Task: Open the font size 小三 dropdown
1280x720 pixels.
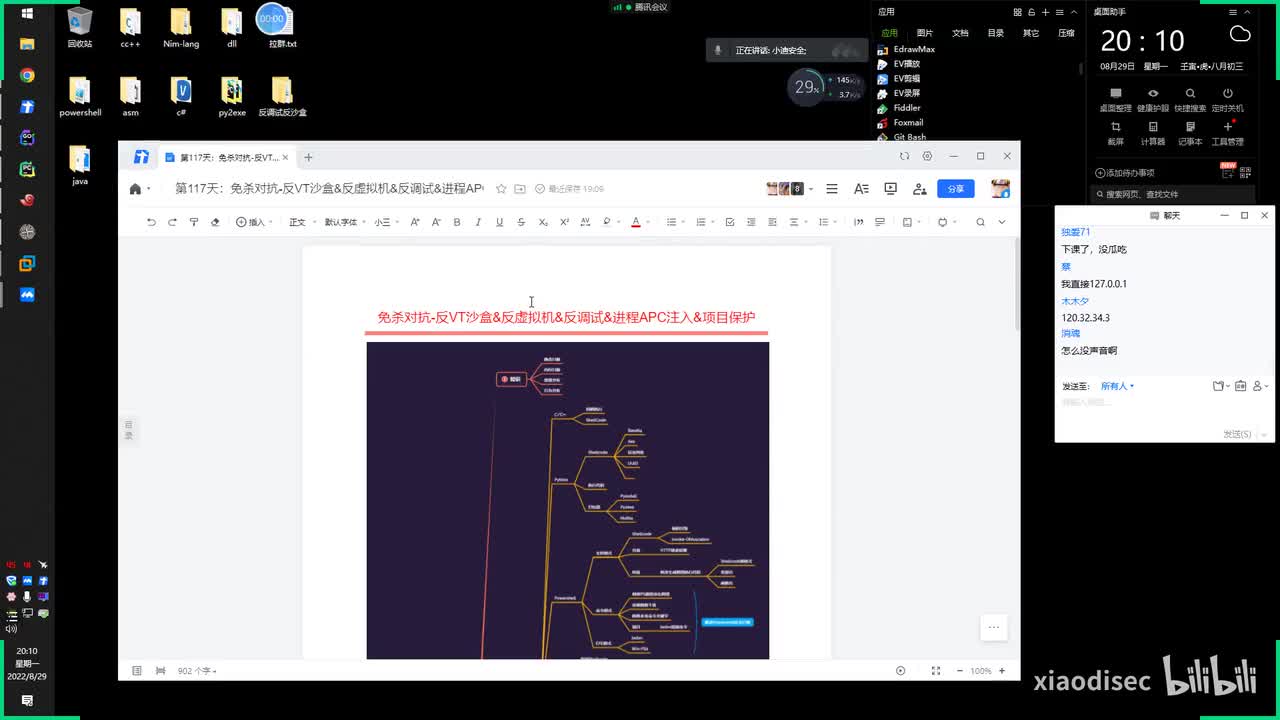Action: point(387,222)
